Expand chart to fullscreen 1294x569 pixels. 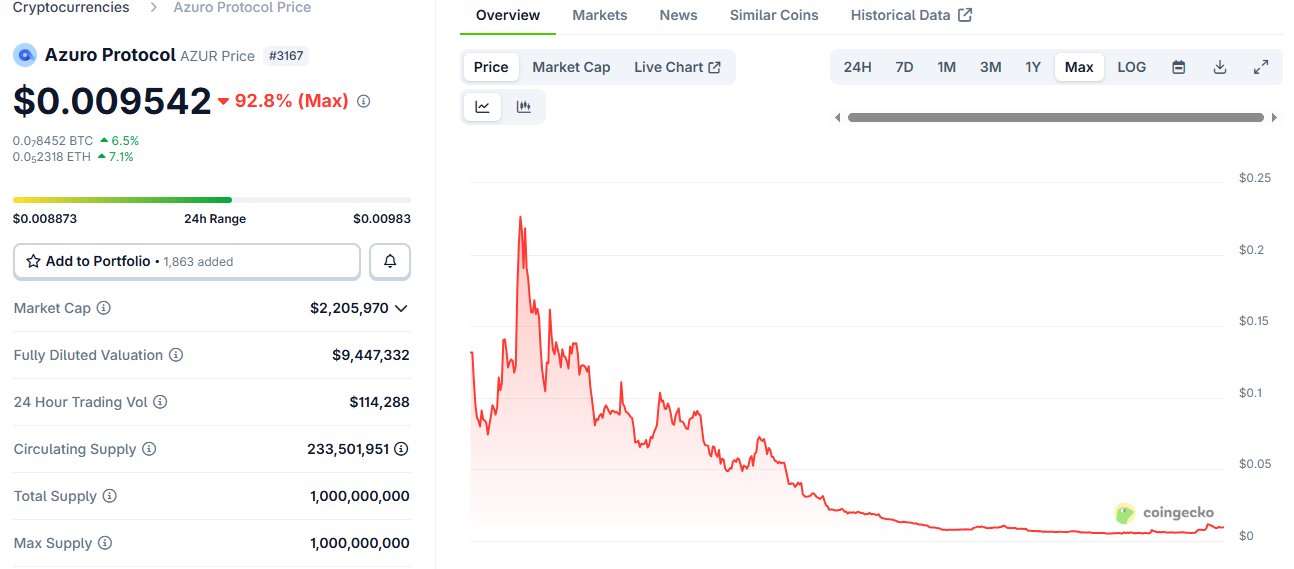point(1261,67)
